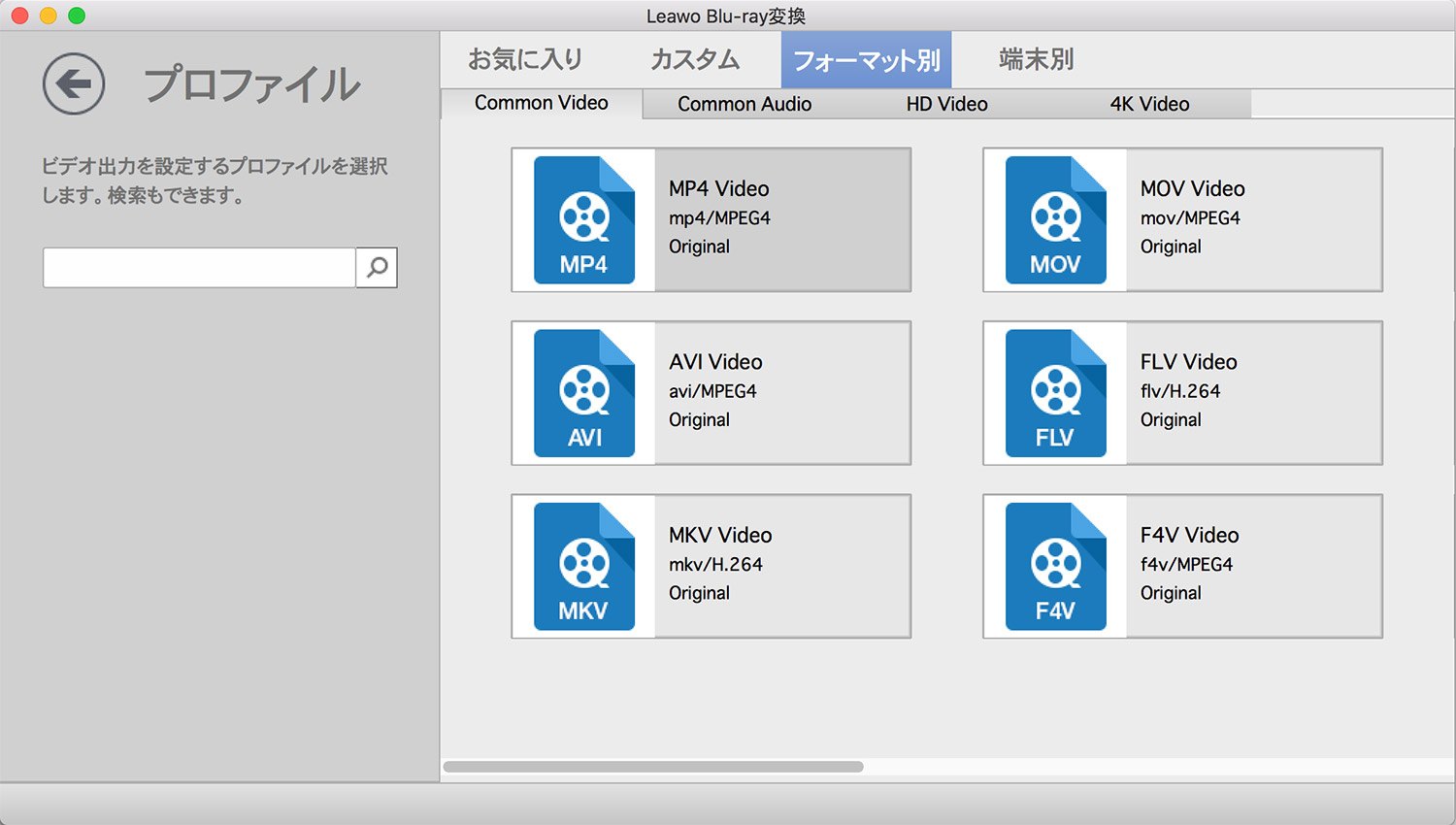Screen dimensions: 1456x825
Task: Click the horizontal scrollbar under the profiles
Action: [x=653, y=767]
